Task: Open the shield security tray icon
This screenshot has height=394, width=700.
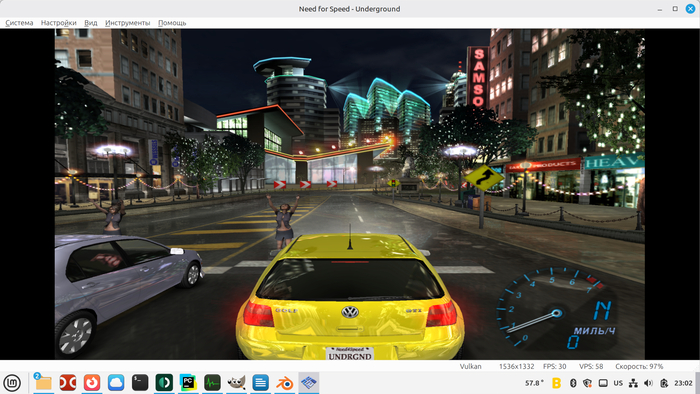Action: tap(588, 383)
